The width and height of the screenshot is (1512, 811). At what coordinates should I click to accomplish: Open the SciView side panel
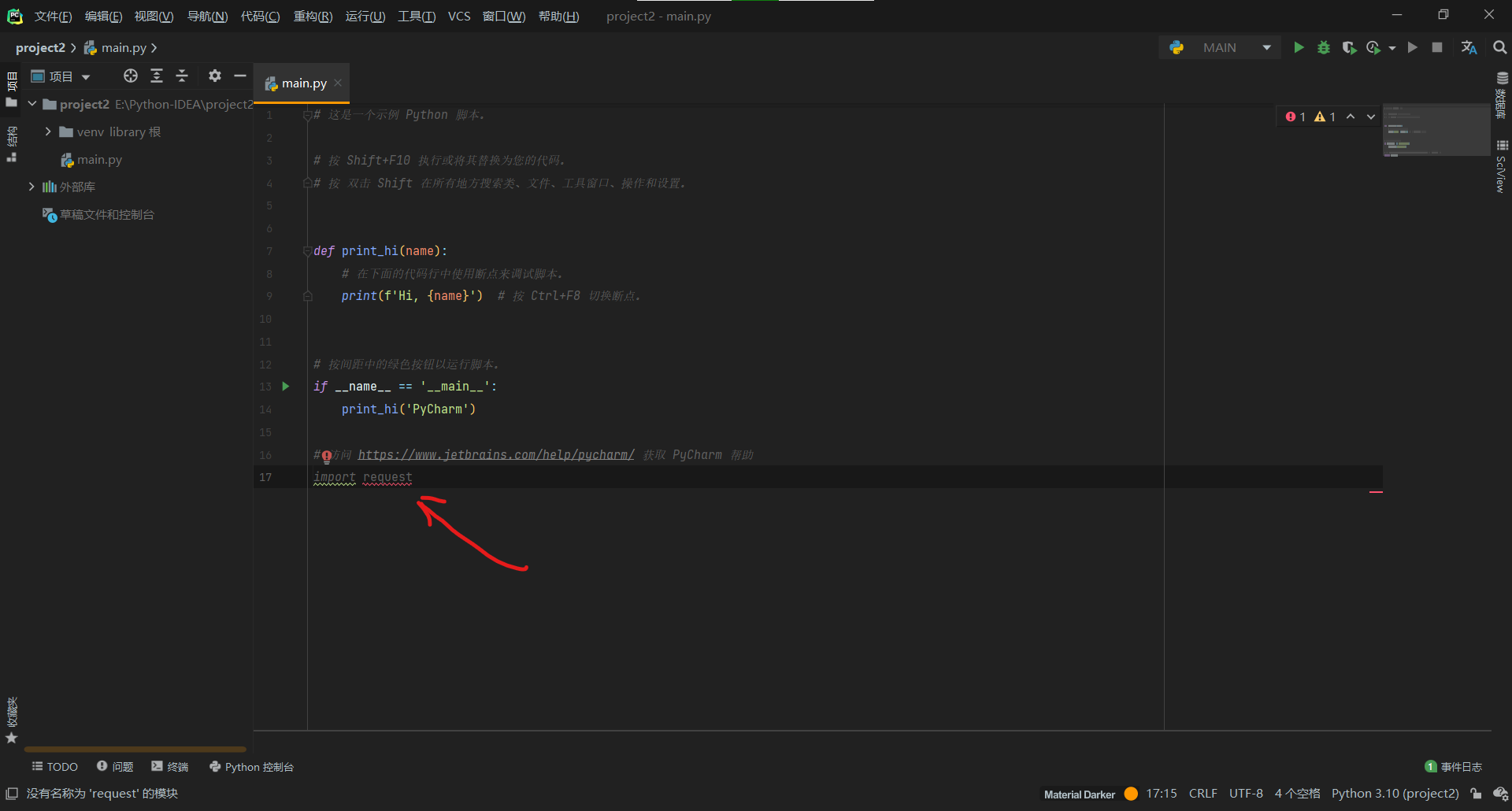pyautogui.click(x=1502, y=167)
